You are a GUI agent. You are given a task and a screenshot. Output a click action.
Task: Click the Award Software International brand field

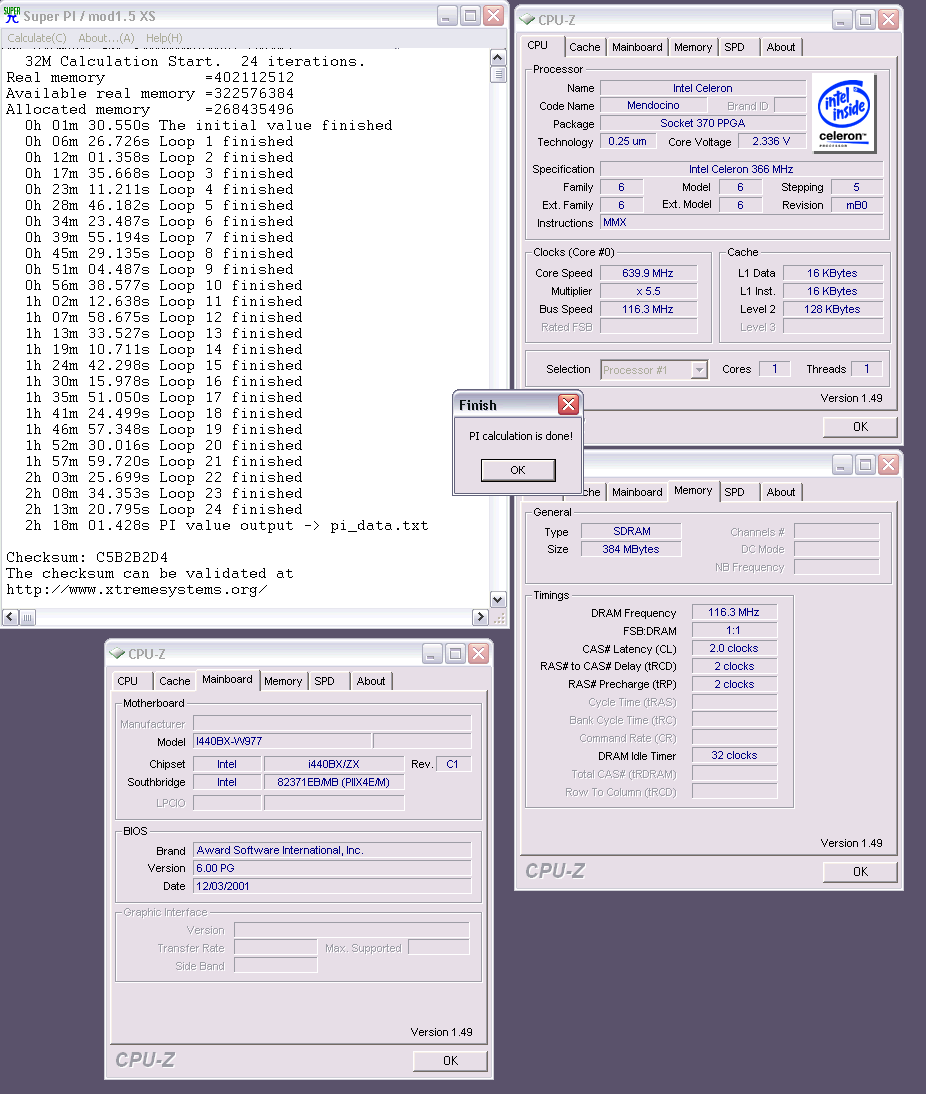332,850
